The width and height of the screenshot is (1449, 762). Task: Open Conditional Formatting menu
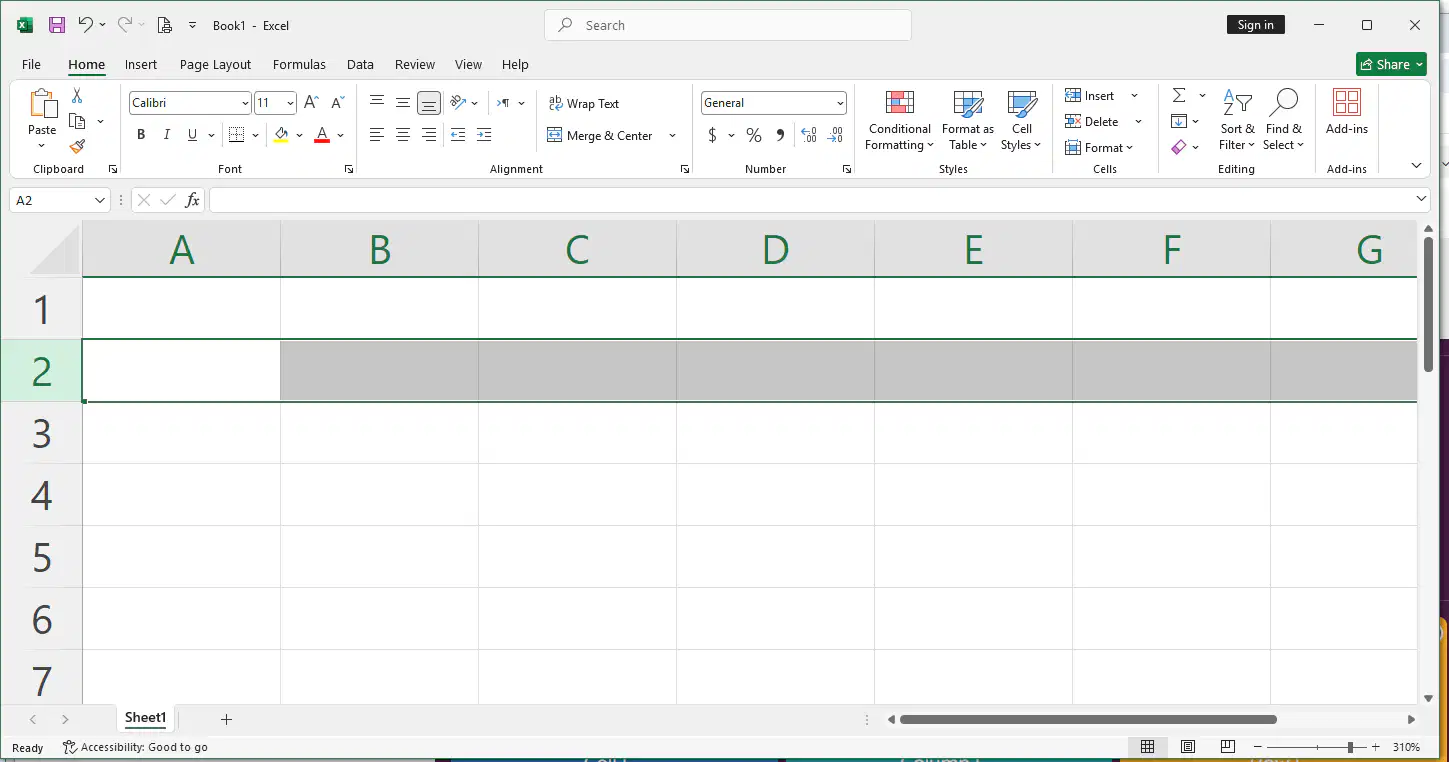pyautogui.click(x=900, y=120)
